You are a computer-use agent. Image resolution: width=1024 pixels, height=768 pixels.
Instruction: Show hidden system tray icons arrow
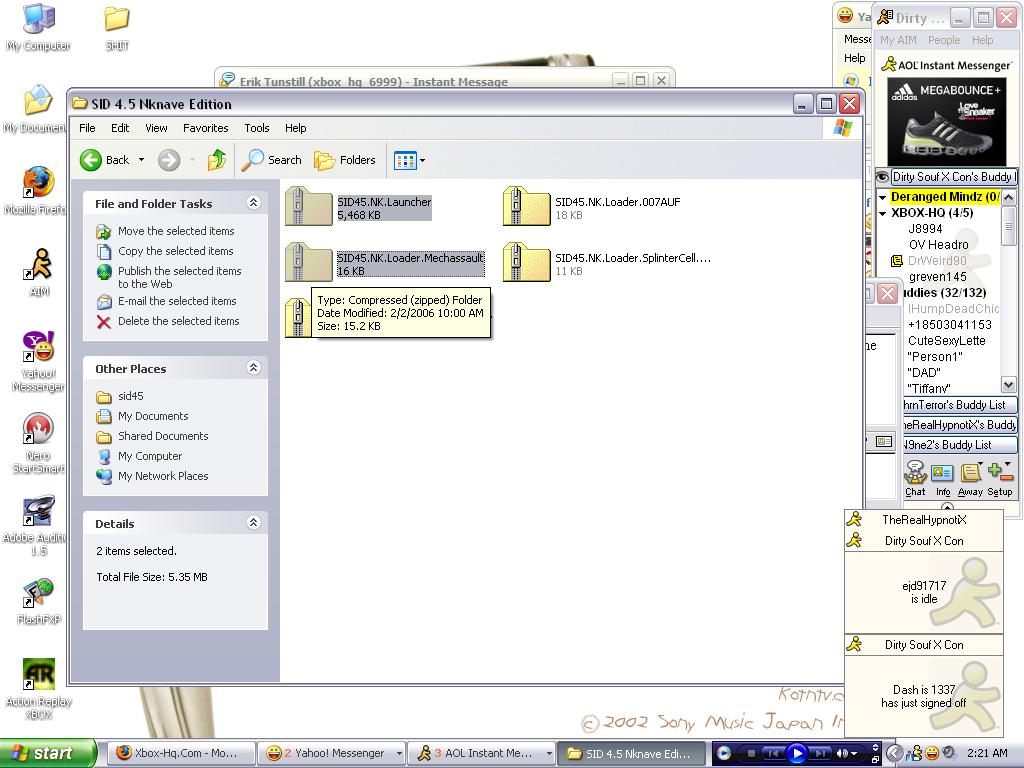[894, 754]
